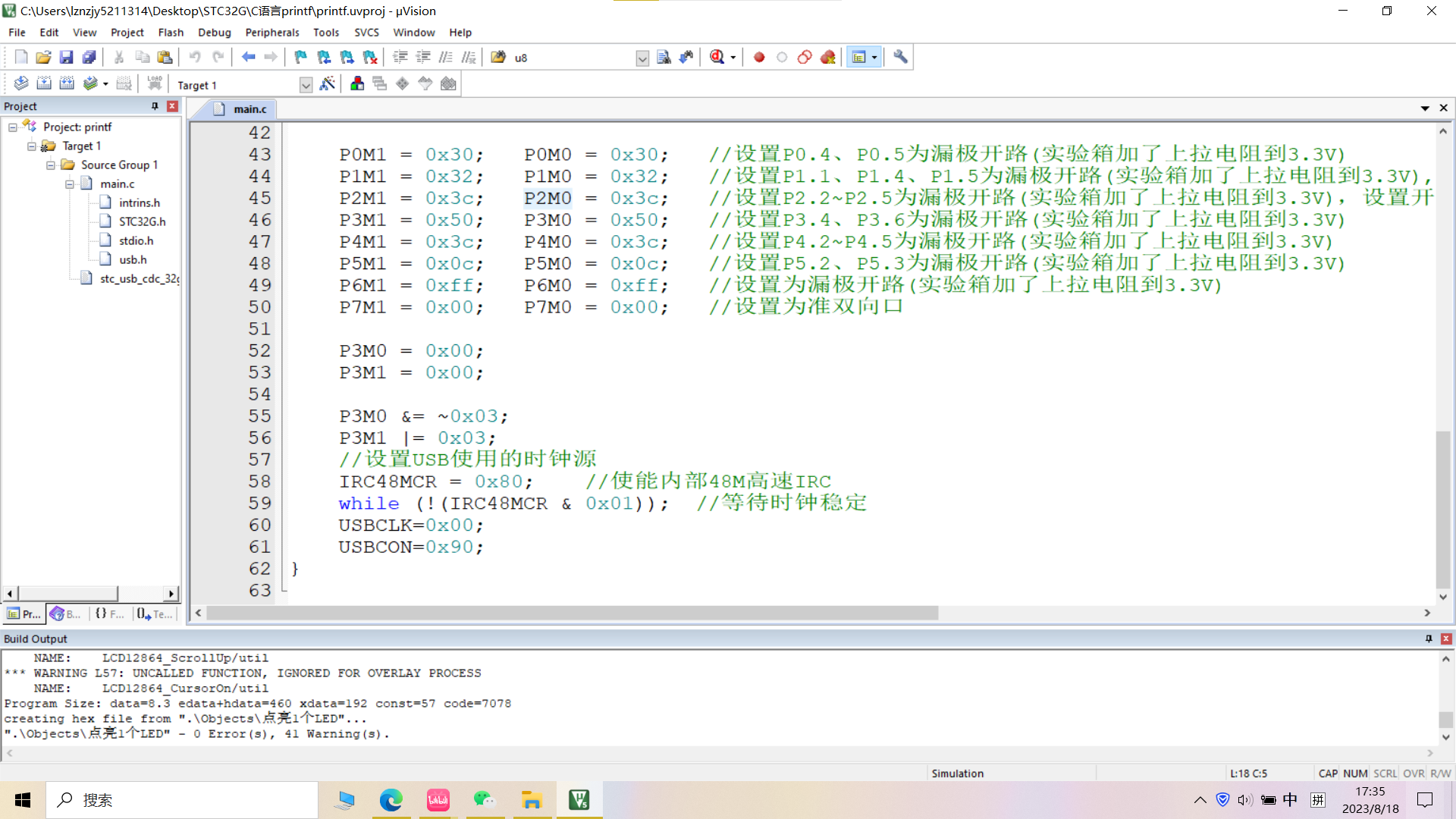The width and height of the screenshot is (1456, 819).
Task: Click the Windows search box
Action: [x=182, y=800]
